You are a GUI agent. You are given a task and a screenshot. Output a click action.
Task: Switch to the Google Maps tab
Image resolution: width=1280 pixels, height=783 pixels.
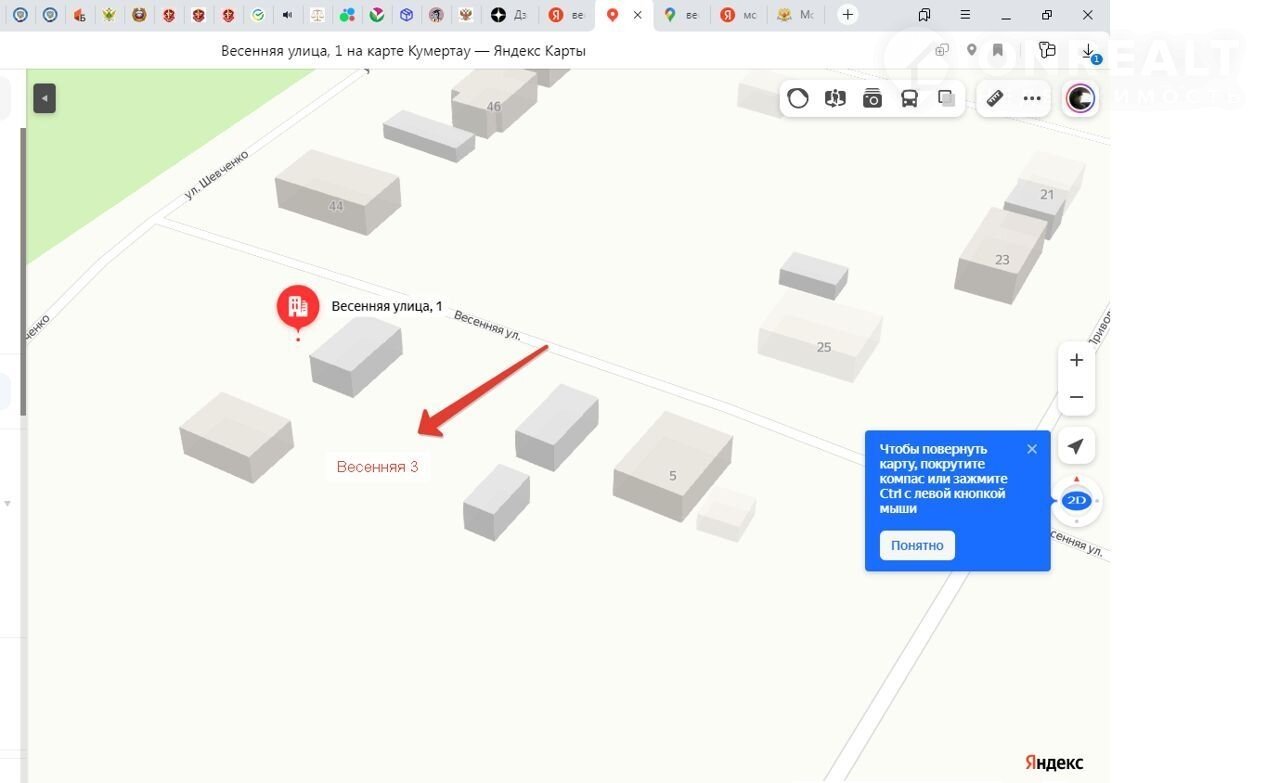(679, 15)
